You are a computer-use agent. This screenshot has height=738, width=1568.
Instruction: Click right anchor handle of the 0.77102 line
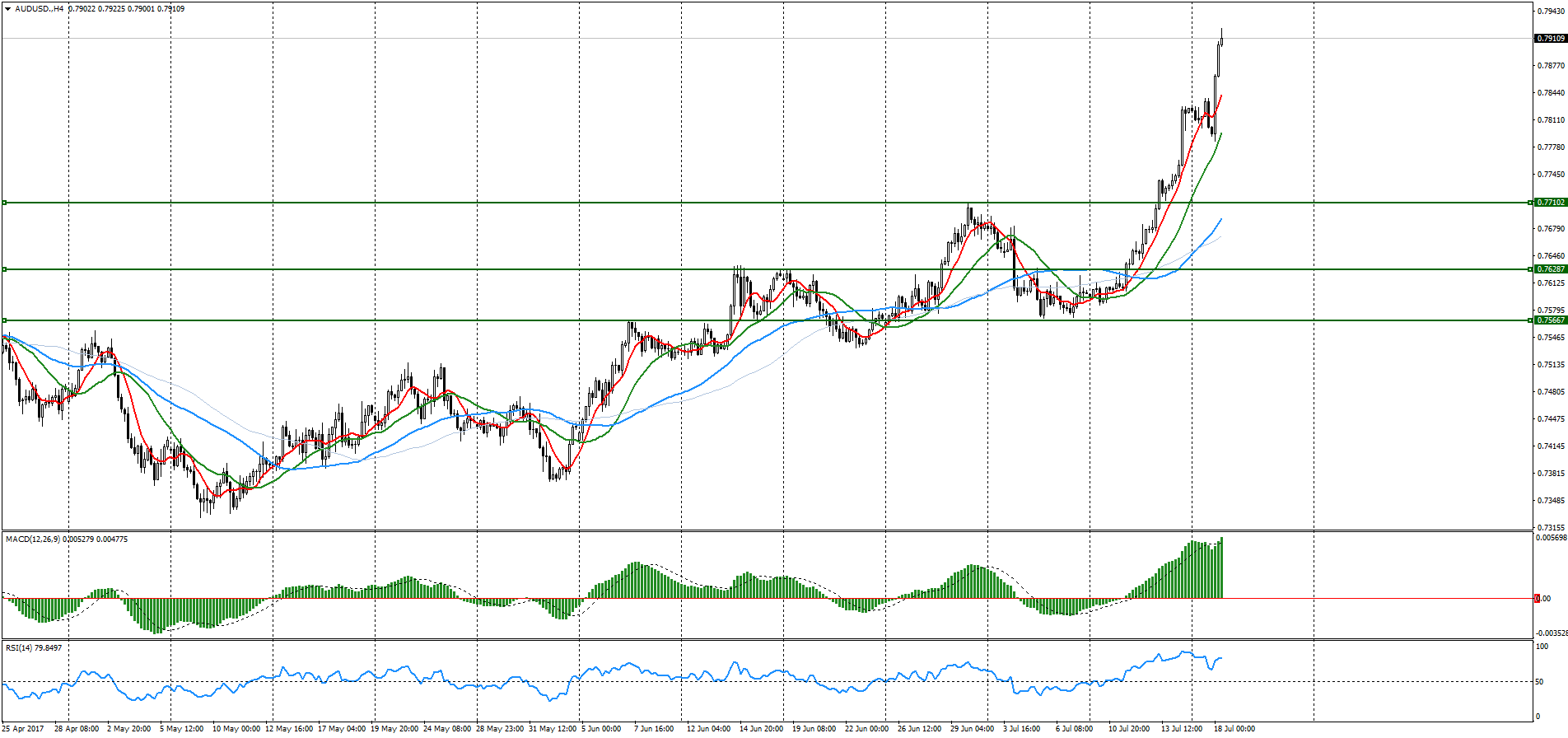[x=1530, y=203]
